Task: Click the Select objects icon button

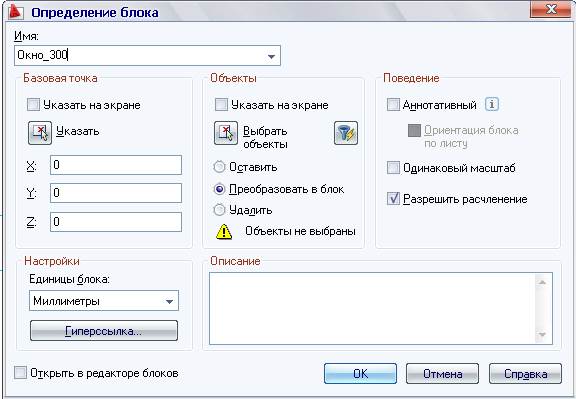Action: pyautogui.click(x=226, y=133)
